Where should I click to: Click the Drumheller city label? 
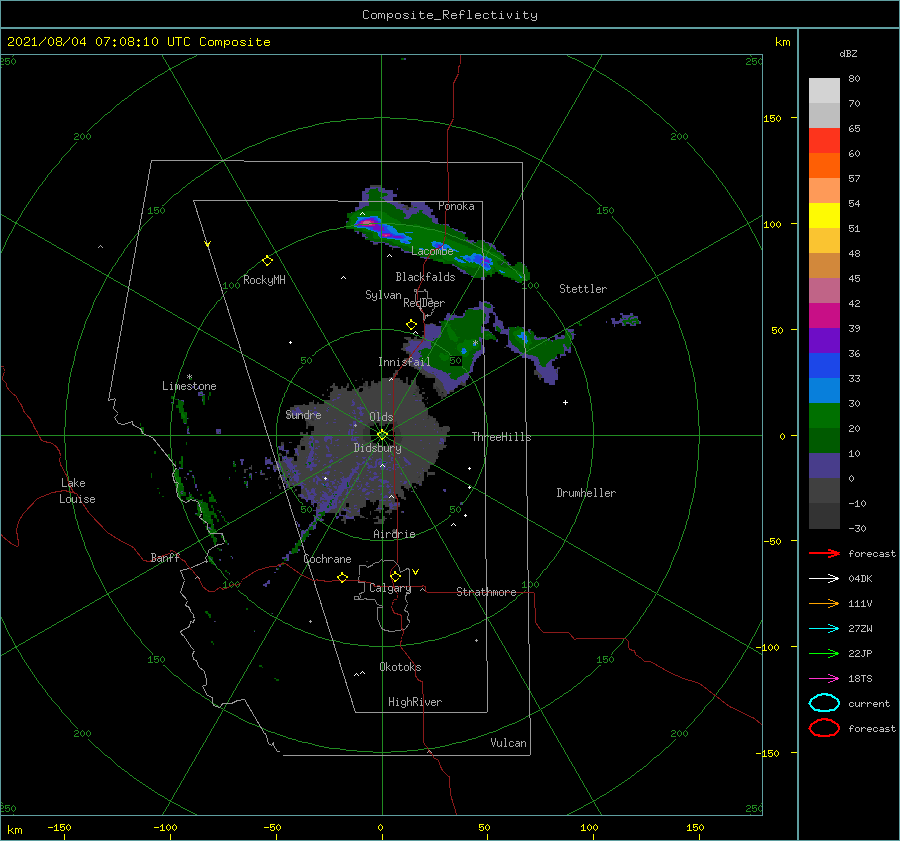(586, 493)
